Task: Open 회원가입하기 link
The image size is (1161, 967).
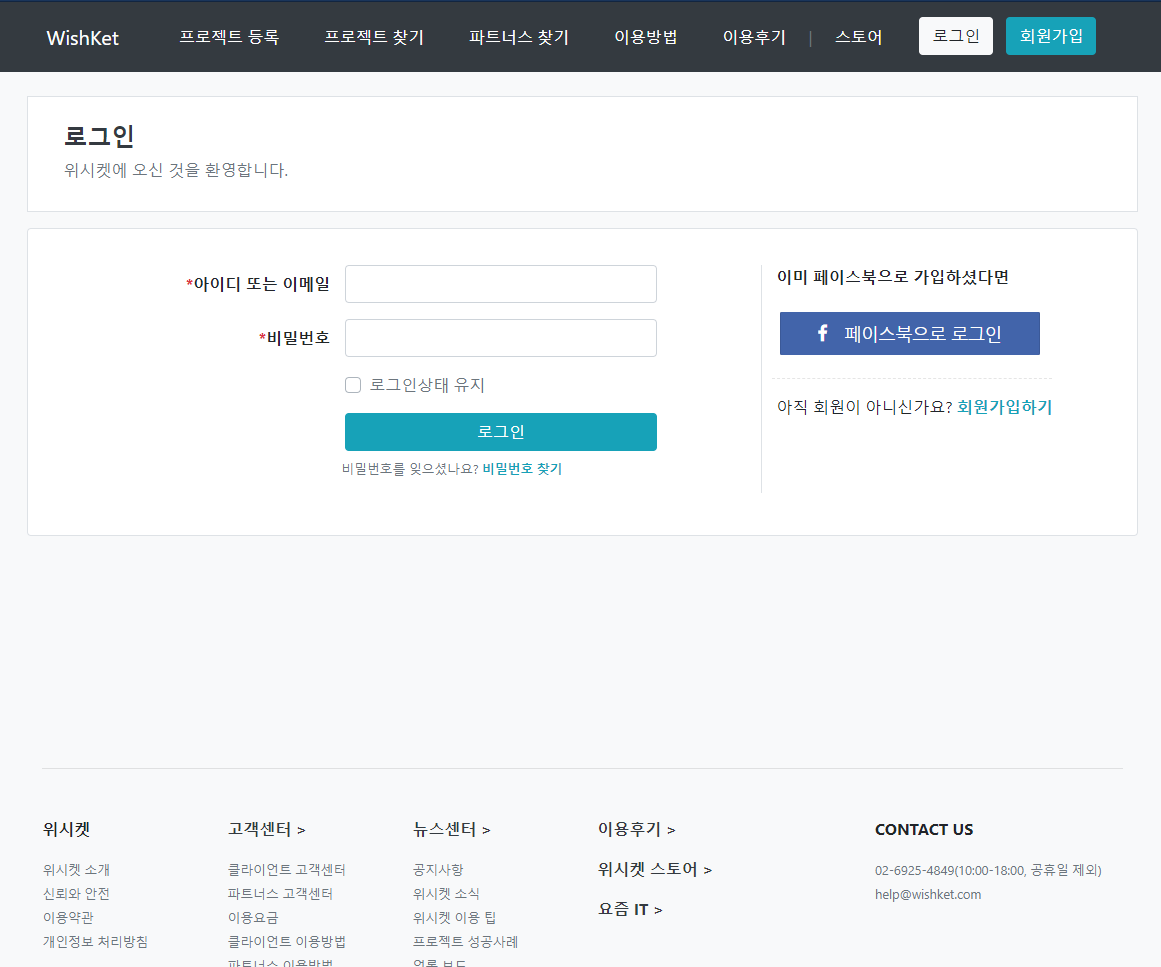Action: click(1004, 406)
